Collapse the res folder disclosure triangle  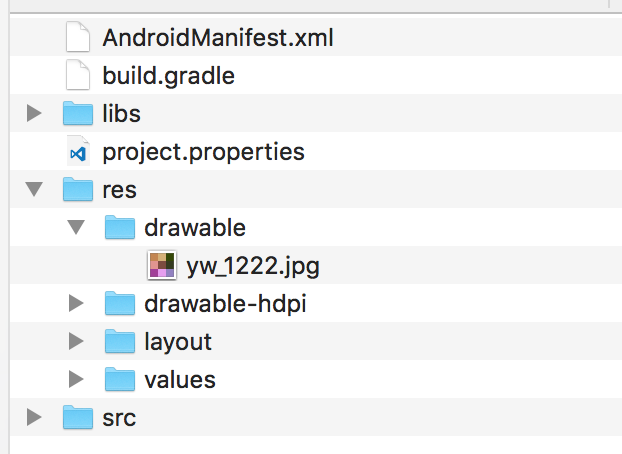35,189
